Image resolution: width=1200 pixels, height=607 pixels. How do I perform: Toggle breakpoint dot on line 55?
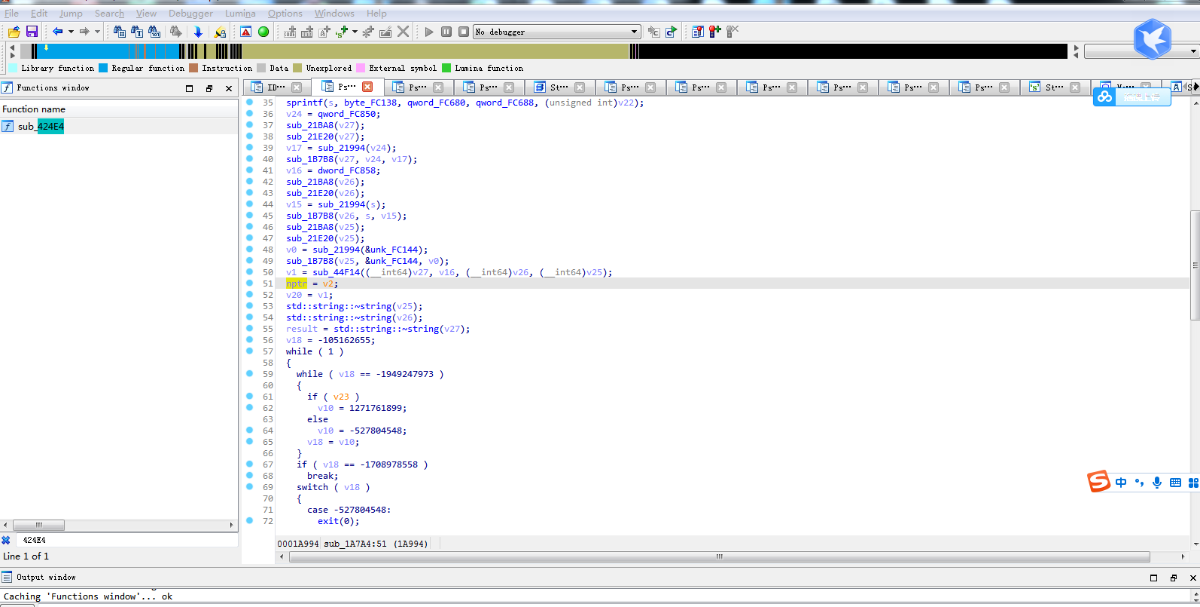point(250,328)
